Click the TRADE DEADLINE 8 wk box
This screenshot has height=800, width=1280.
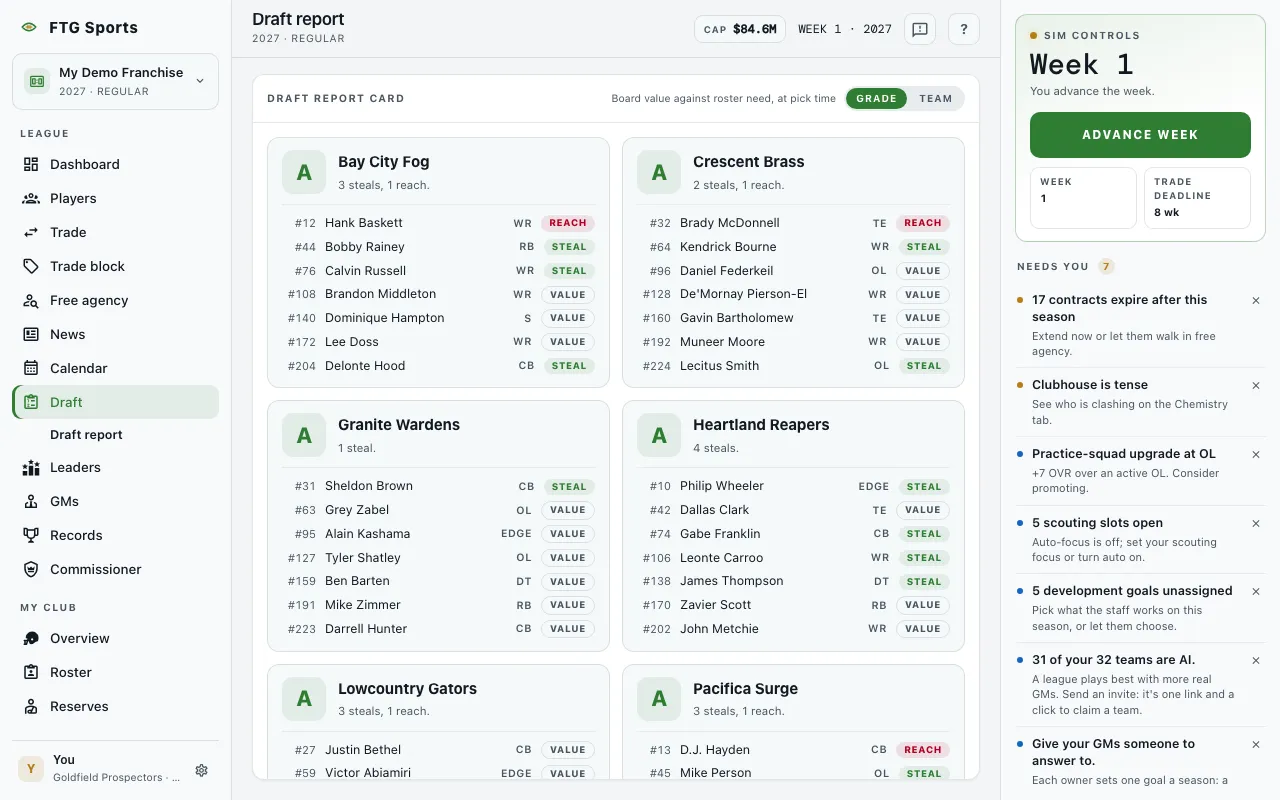coord(1197,197)
